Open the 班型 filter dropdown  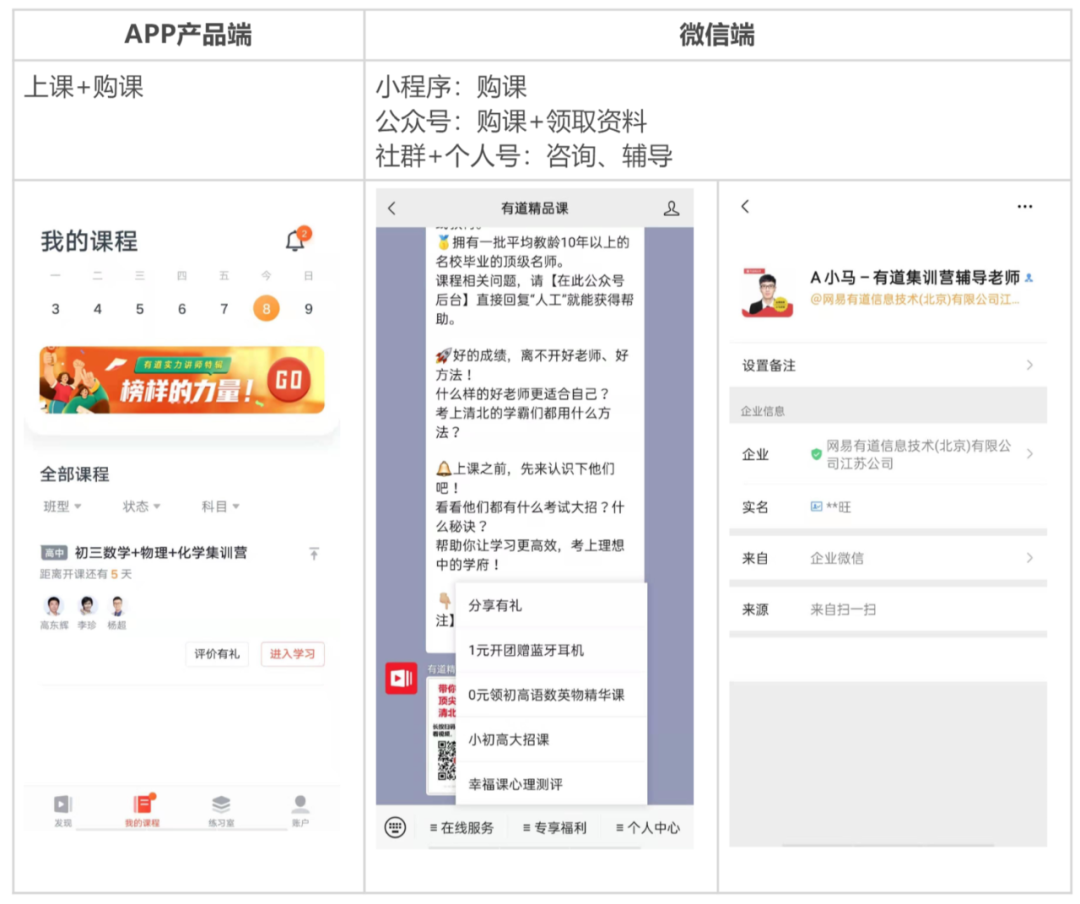[62, 506]
